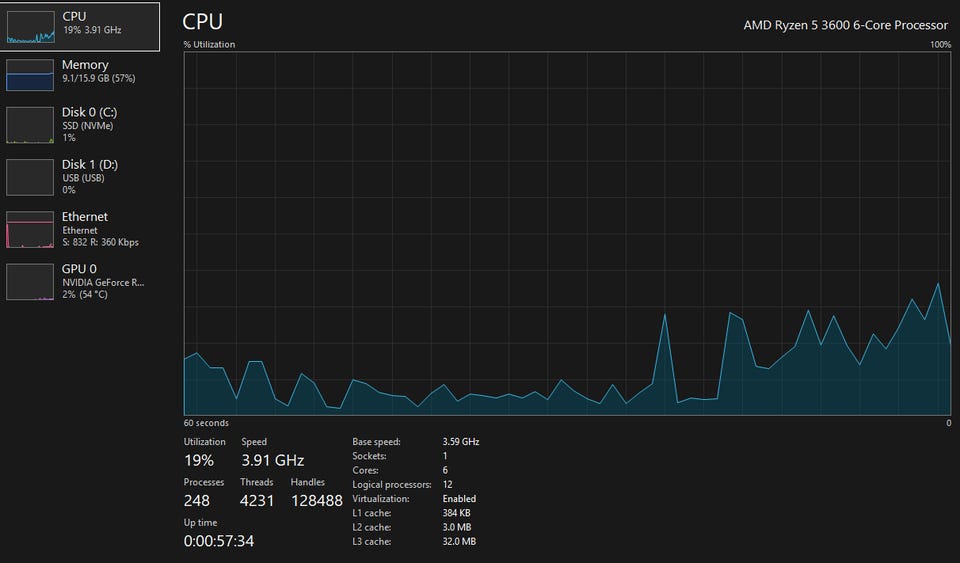
Task: Click the Ethernet mini graph thumbnail
Action: [30, 229]
